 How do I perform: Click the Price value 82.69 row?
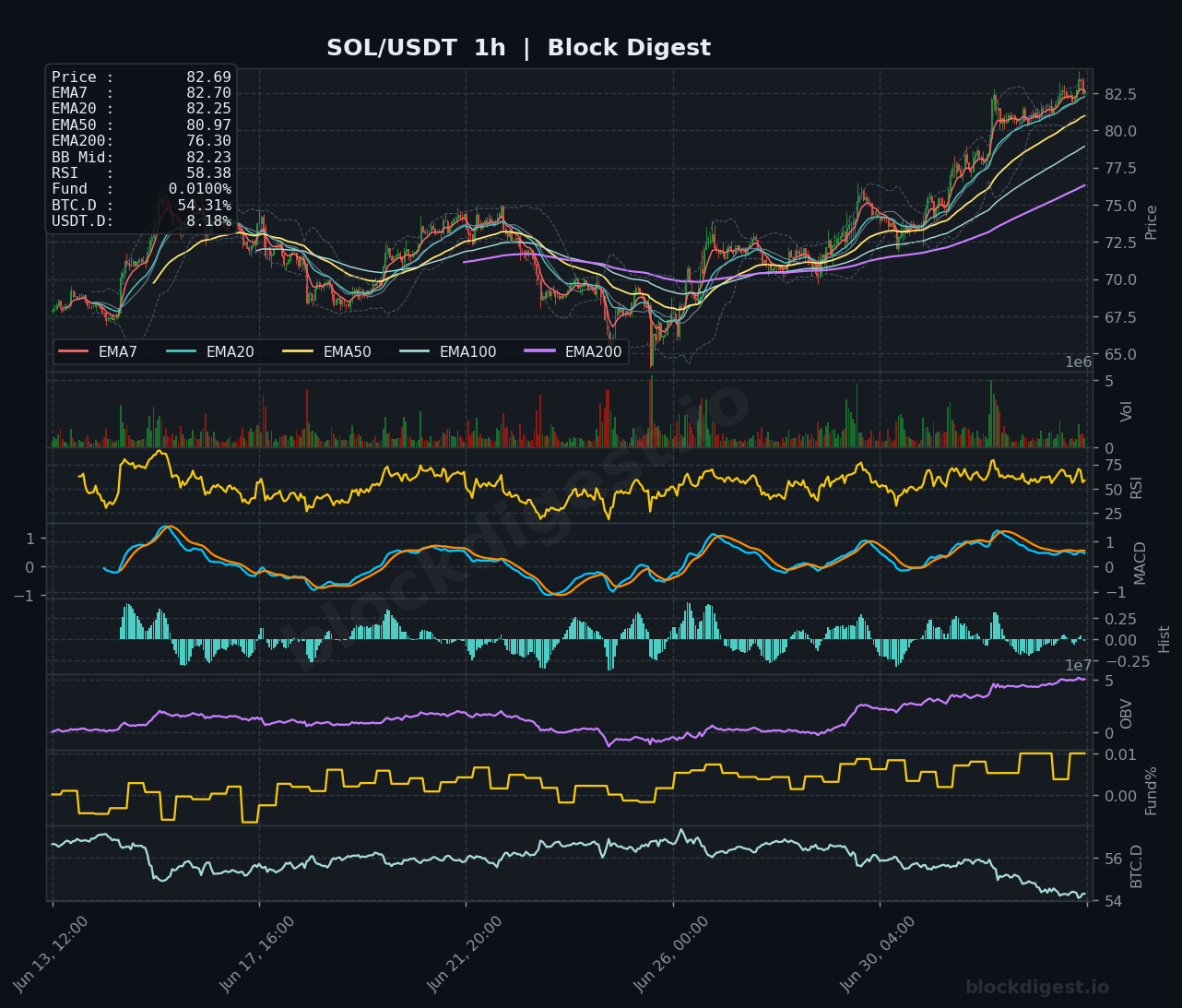(x=141, y=77)
